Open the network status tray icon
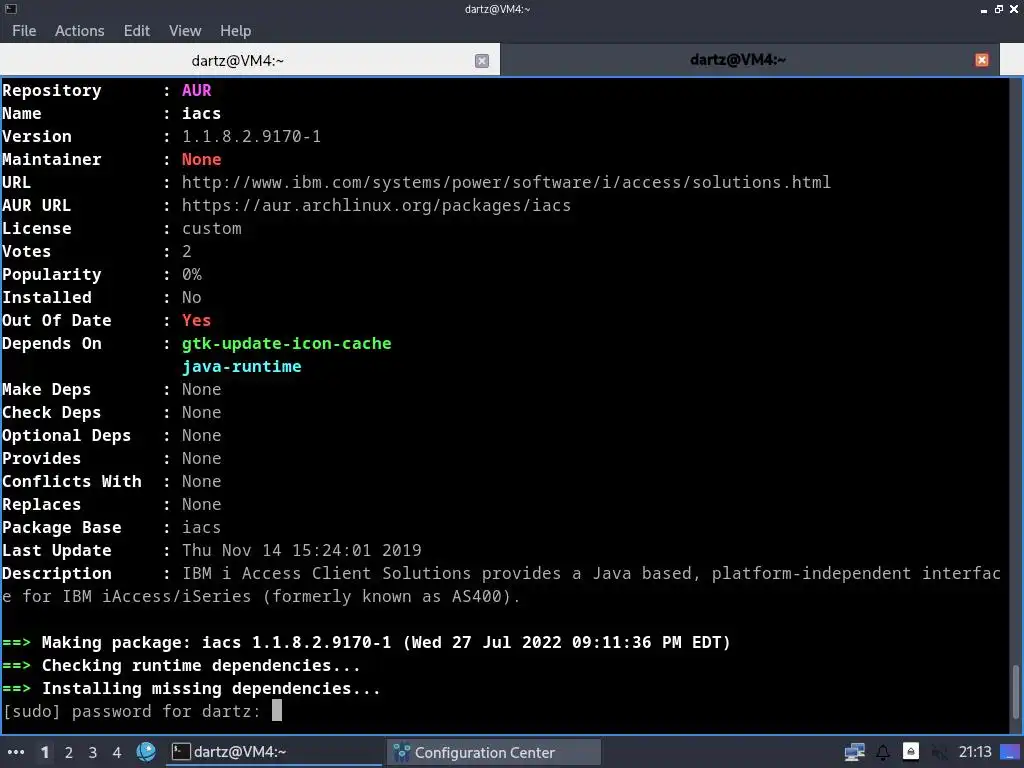 pyautogui.click(x=854, y=752)
